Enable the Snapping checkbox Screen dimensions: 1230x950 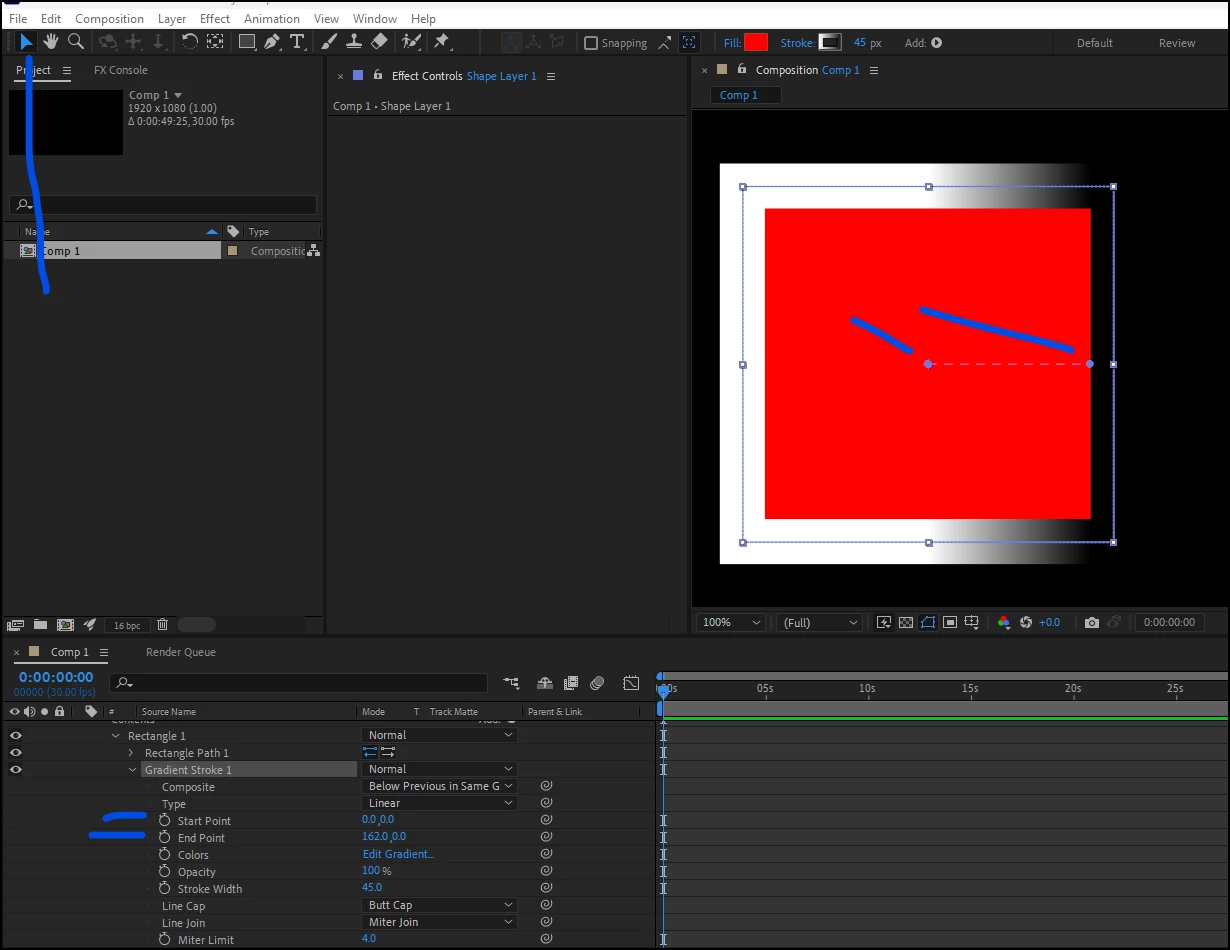click(591, 43)
